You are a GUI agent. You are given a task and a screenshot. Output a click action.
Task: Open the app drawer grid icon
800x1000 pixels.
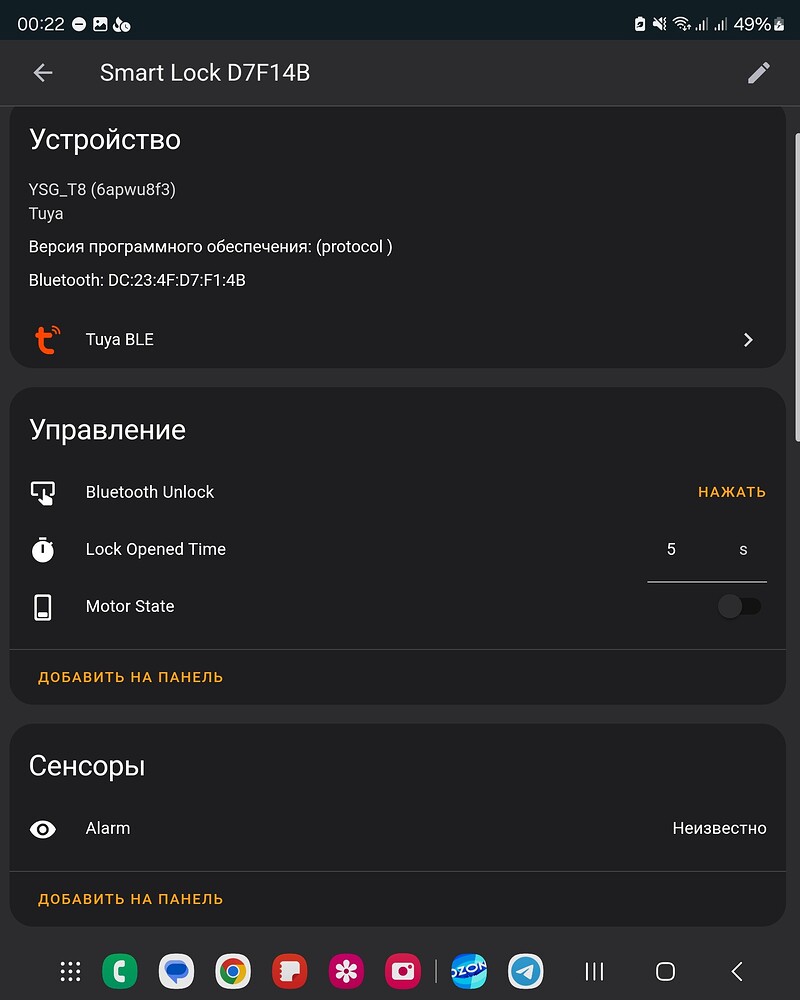[70, 971]
